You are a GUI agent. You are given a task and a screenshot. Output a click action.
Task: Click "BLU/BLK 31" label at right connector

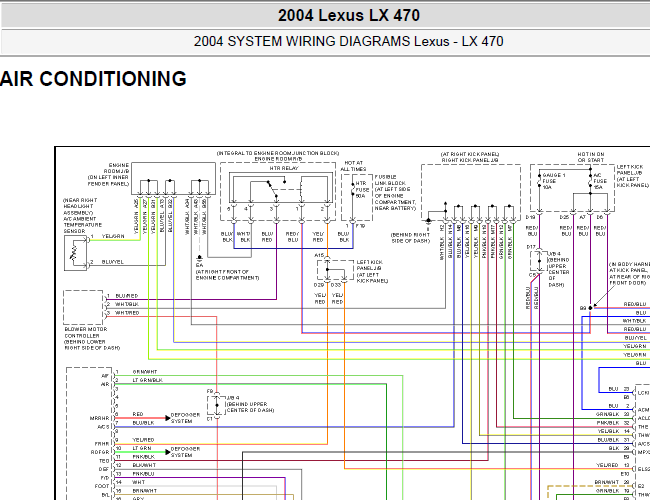pyautogui.click(x=613, y=440)
